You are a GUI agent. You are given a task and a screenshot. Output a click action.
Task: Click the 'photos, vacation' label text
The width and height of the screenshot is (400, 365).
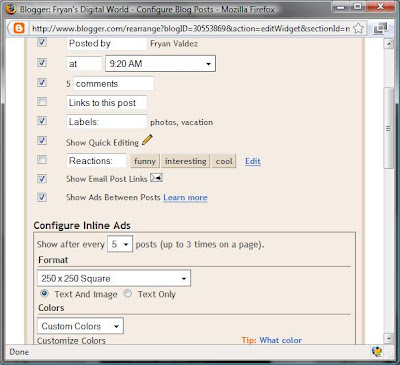181,122
